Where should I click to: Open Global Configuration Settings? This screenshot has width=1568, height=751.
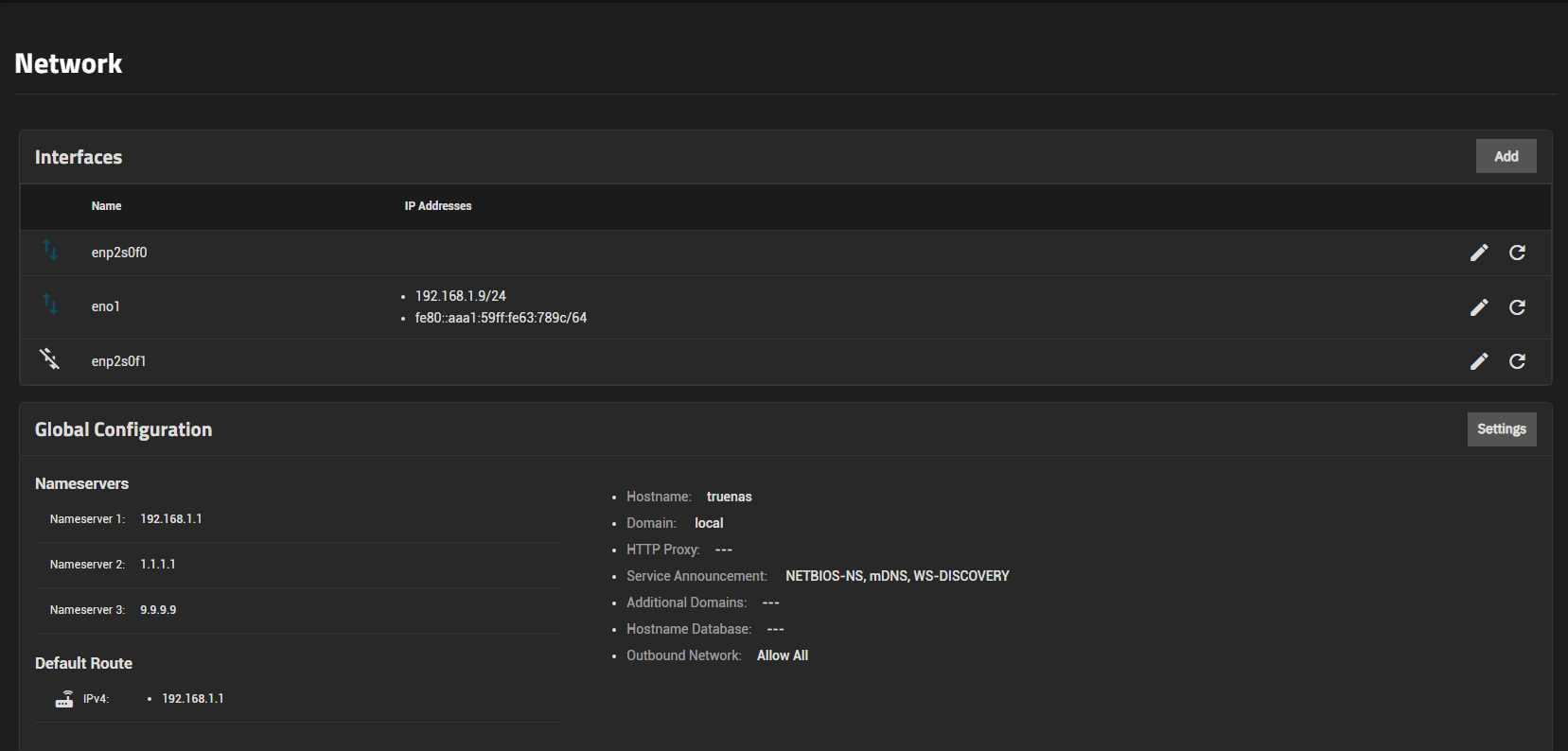[1502, 429]
